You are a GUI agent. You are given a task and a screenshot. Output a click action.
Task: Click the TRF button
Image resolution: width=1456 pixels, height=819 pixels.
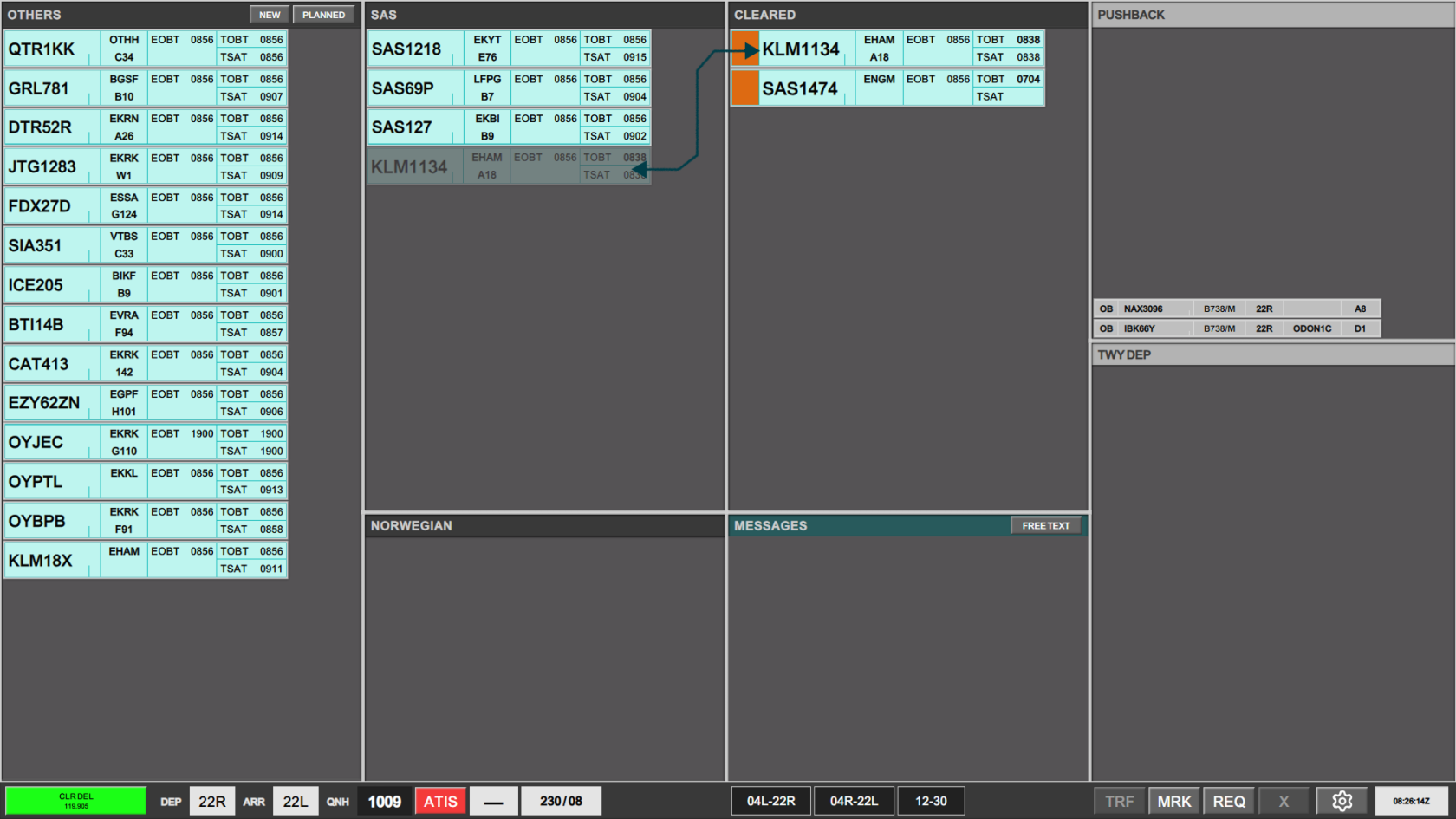click(1120, 801)
